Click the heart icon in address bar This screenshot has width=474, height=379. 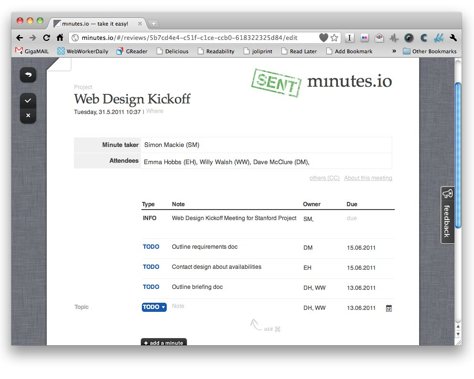pos(323,38)
